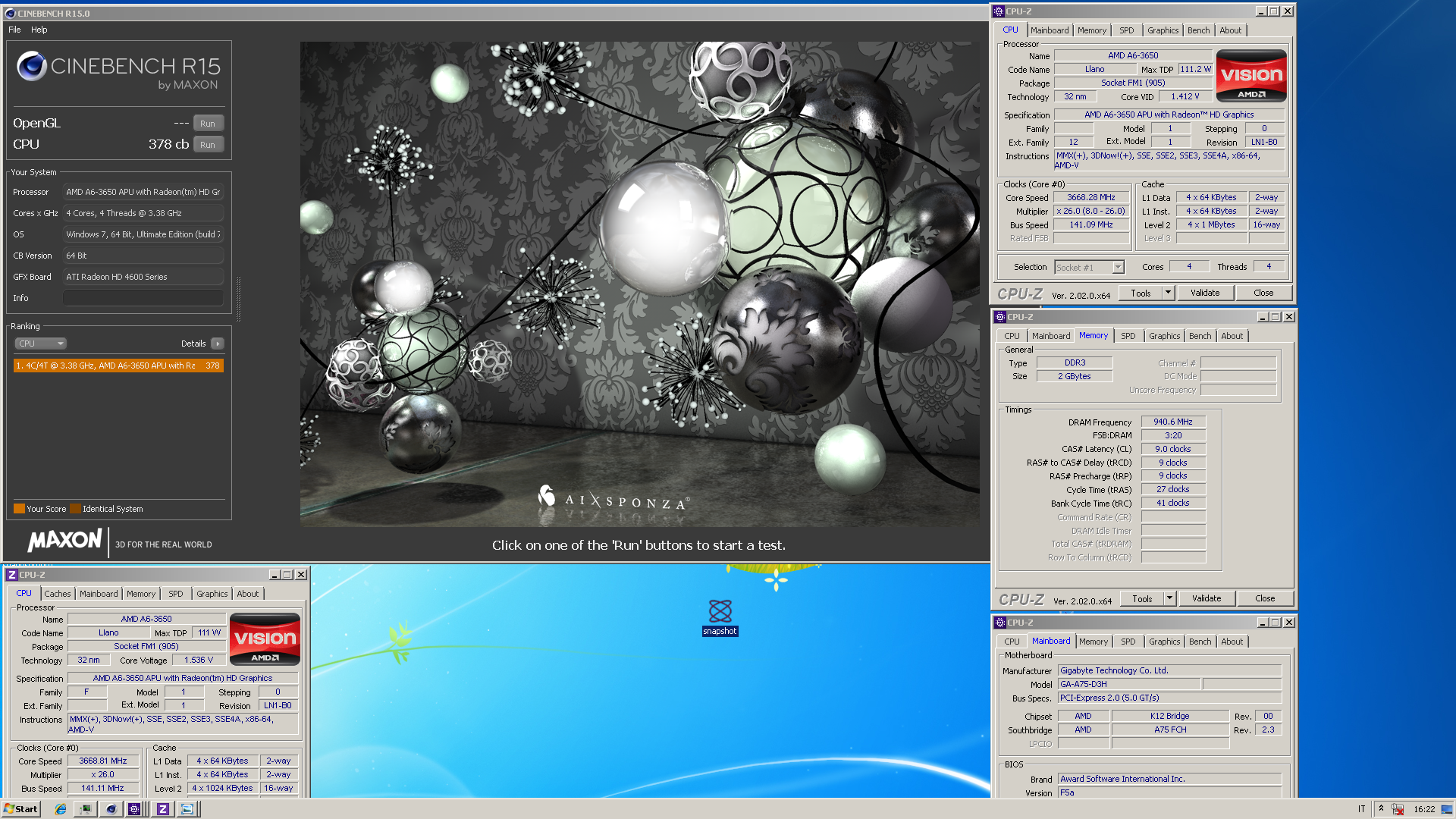Click the ATI Radeon HD 4600 Series field

pyautogui.click(x=143, y=277)
